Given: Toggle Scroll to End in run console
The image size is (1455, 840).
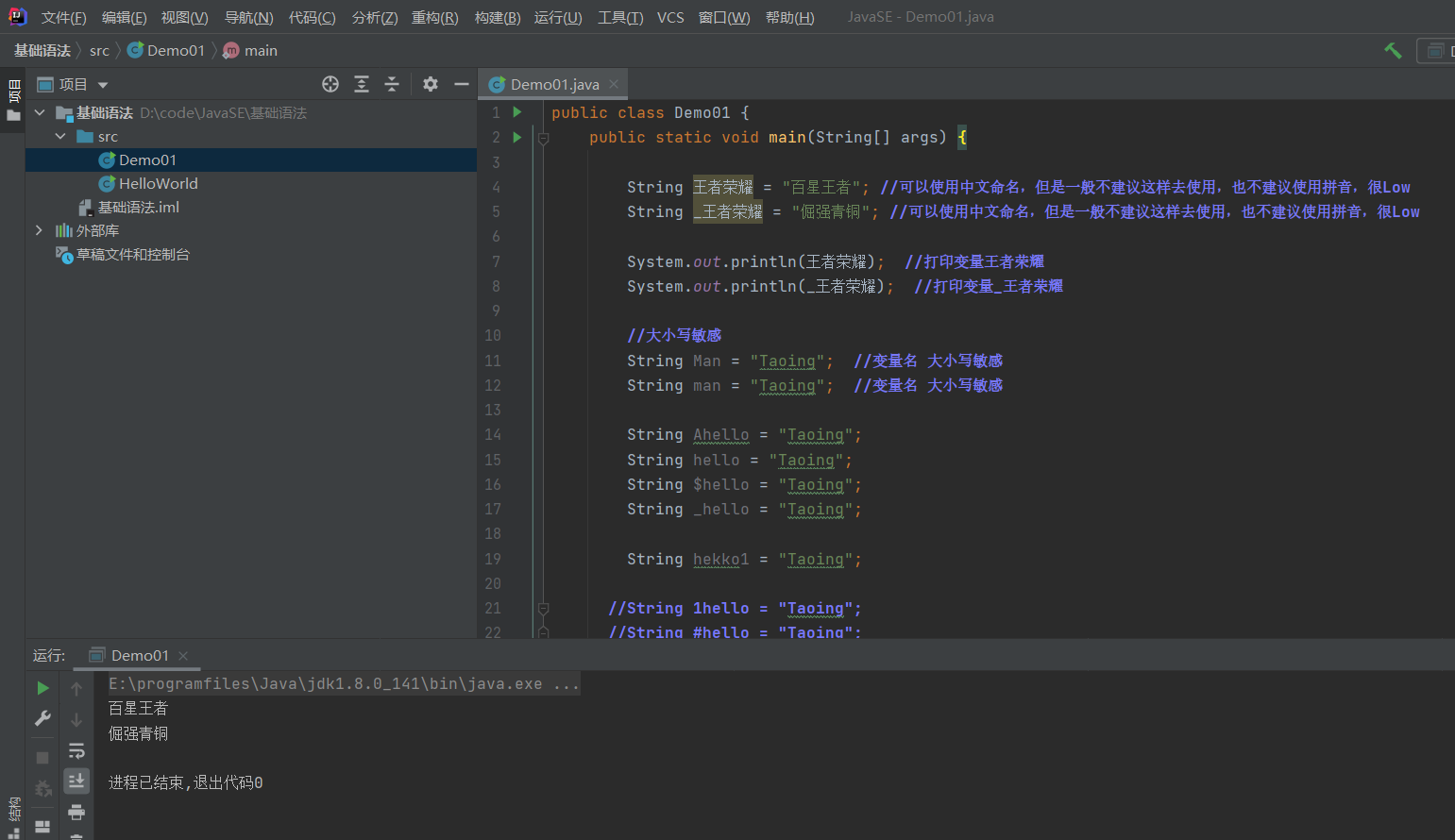Looking at the screenshot, I should tap(76, 781).
